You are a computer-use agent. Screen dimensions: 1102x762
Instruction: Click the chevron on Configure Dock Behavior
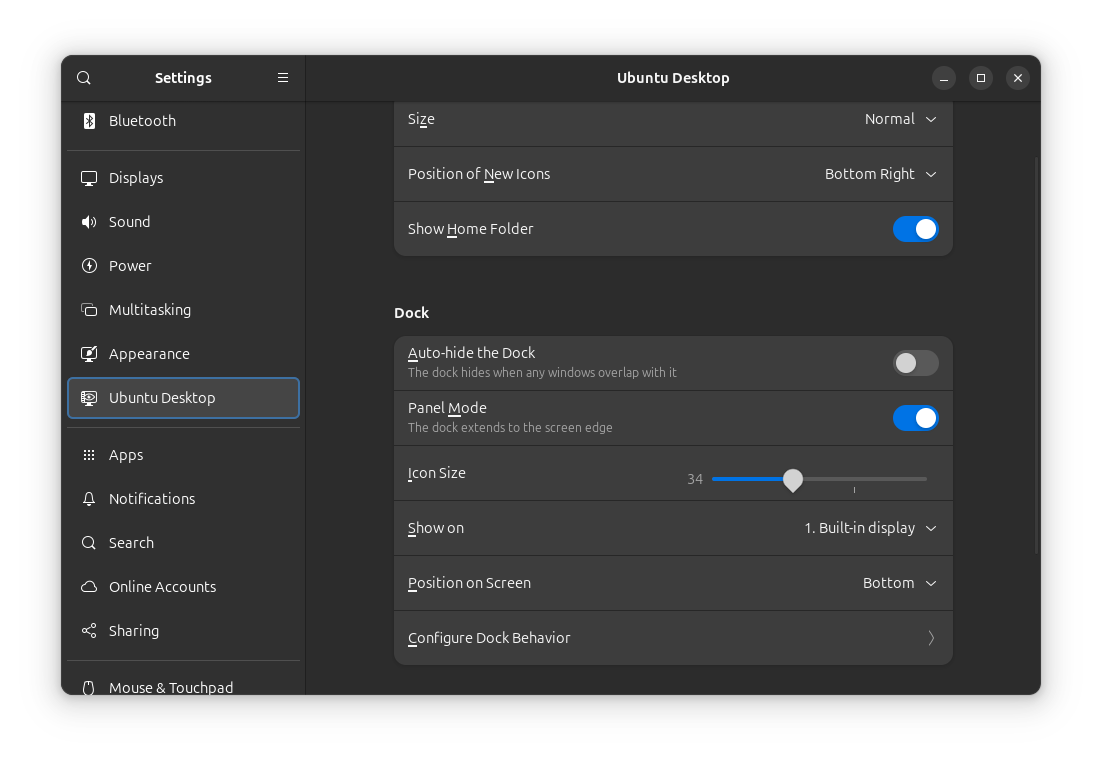[931, 638]
